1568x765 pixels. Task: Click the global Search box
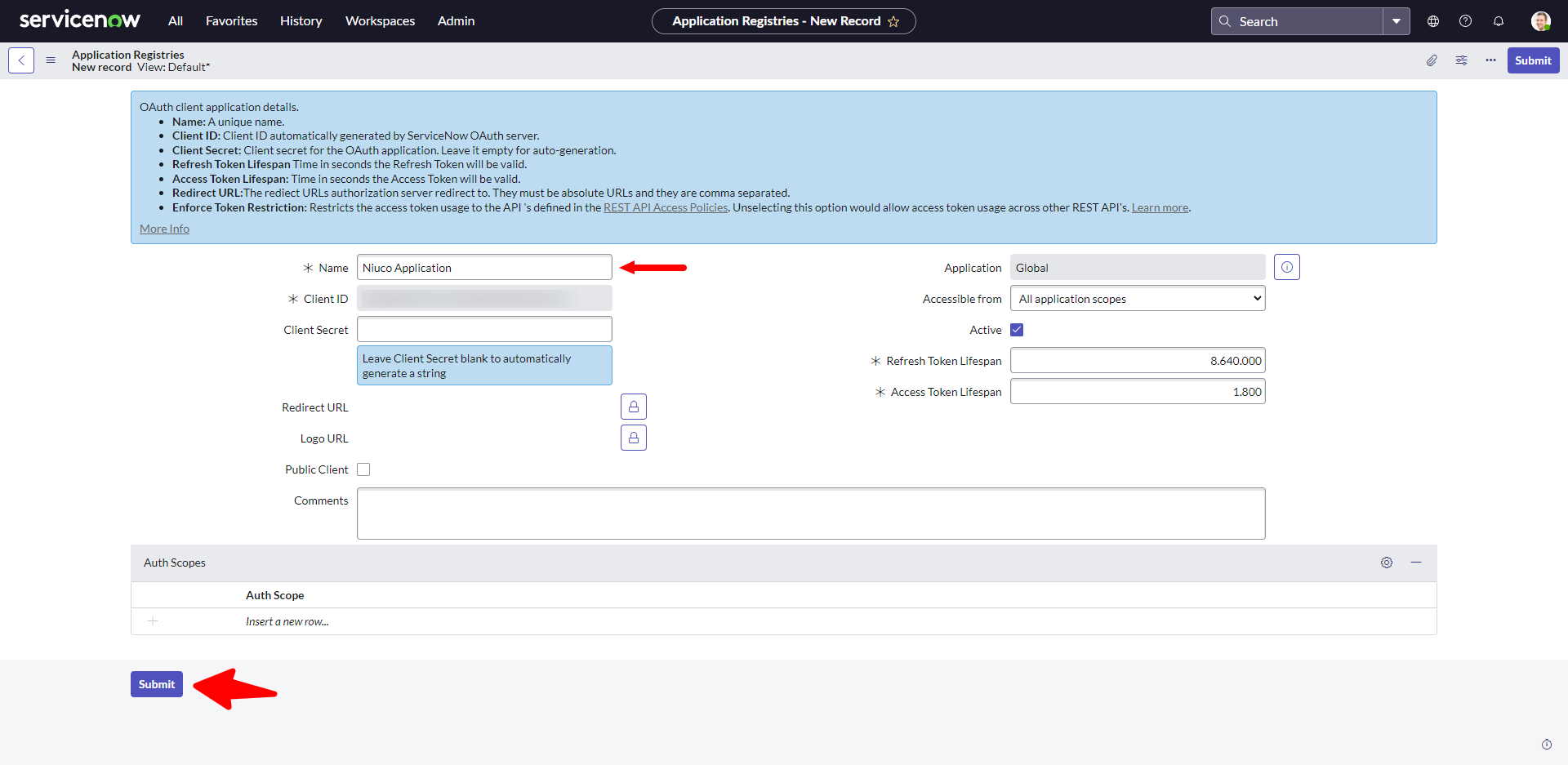click(1297, 21)
